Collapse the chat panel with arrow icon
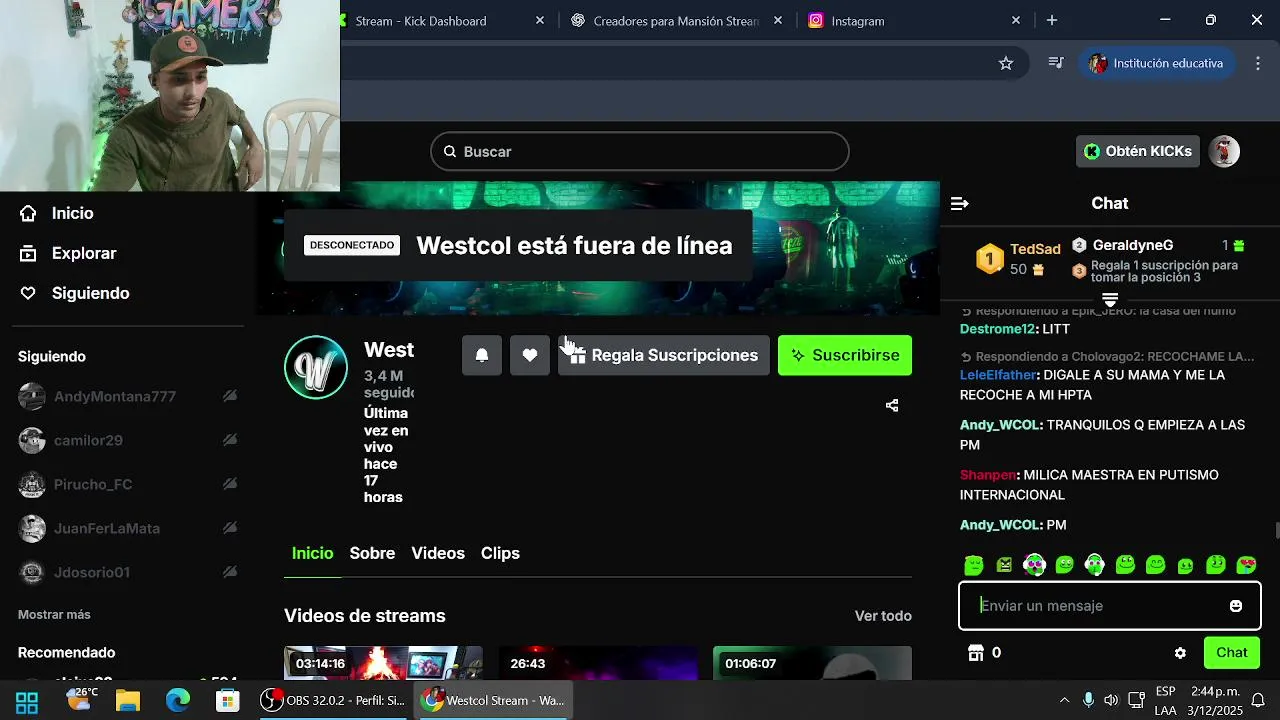 tap(960, 203)
